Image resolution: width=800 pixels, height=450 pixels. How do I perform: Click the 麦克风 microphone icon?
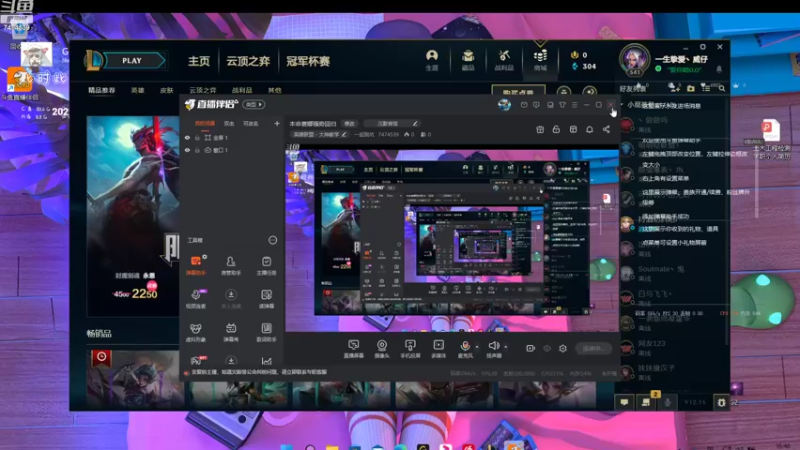tap(465, 348)
